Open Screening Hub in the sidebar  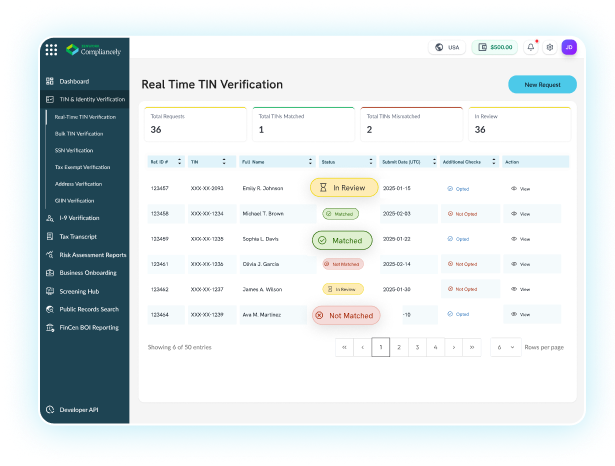[79, 291]
